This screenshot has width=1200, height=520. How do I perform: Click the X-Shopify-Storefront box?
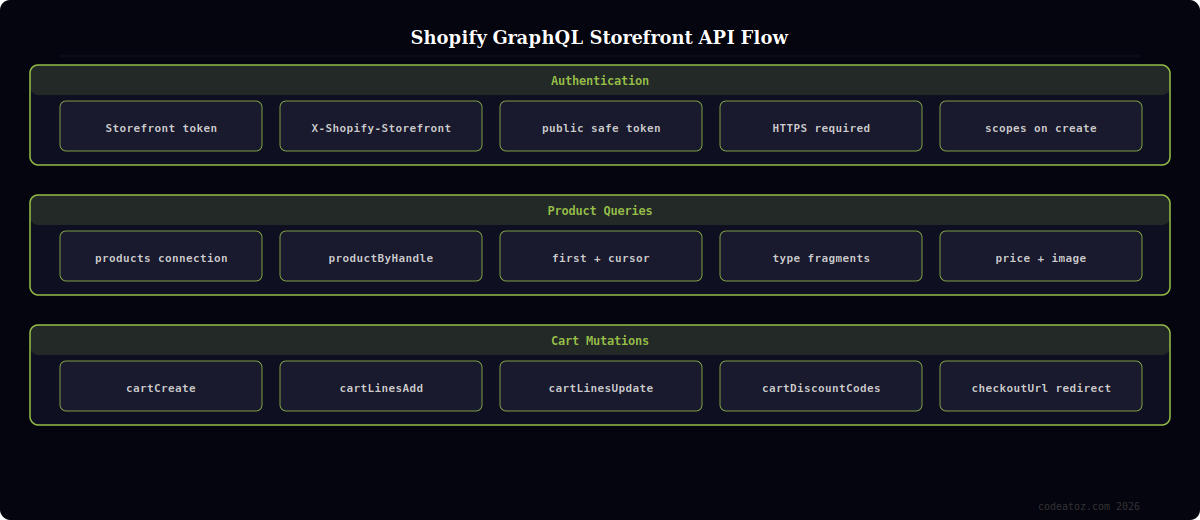point(381,126)
